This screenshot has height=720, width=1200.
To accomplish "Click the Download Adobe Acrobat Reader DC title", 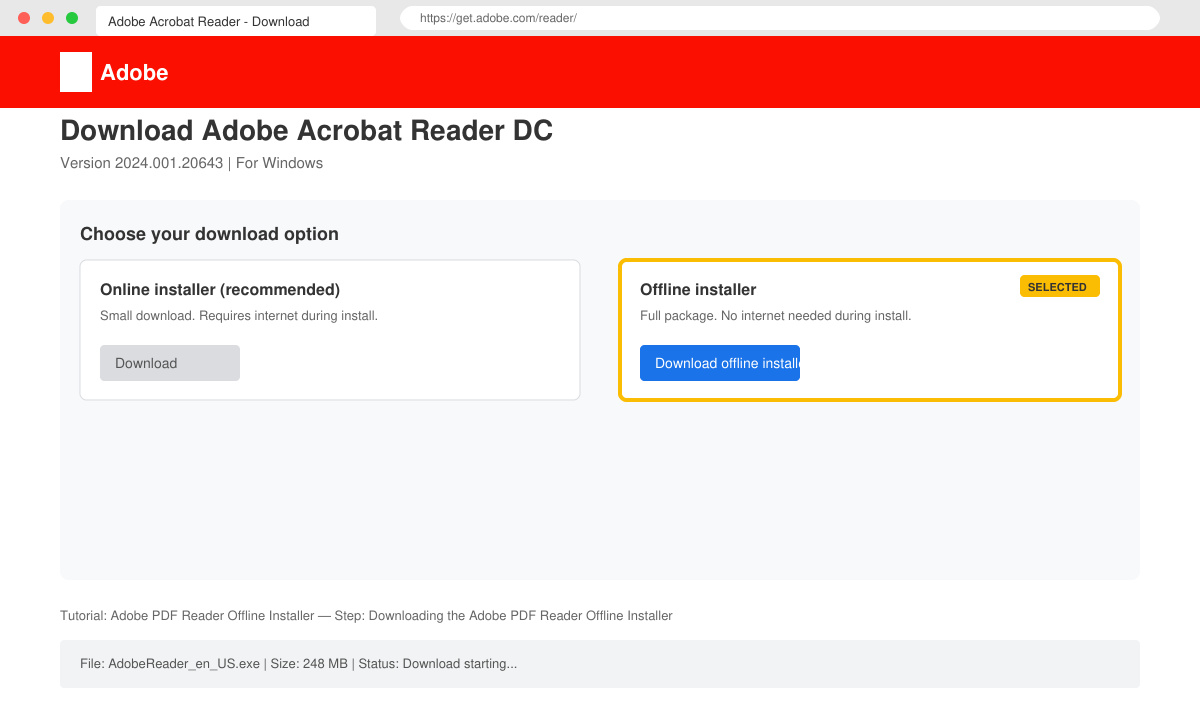I will 306,130.
